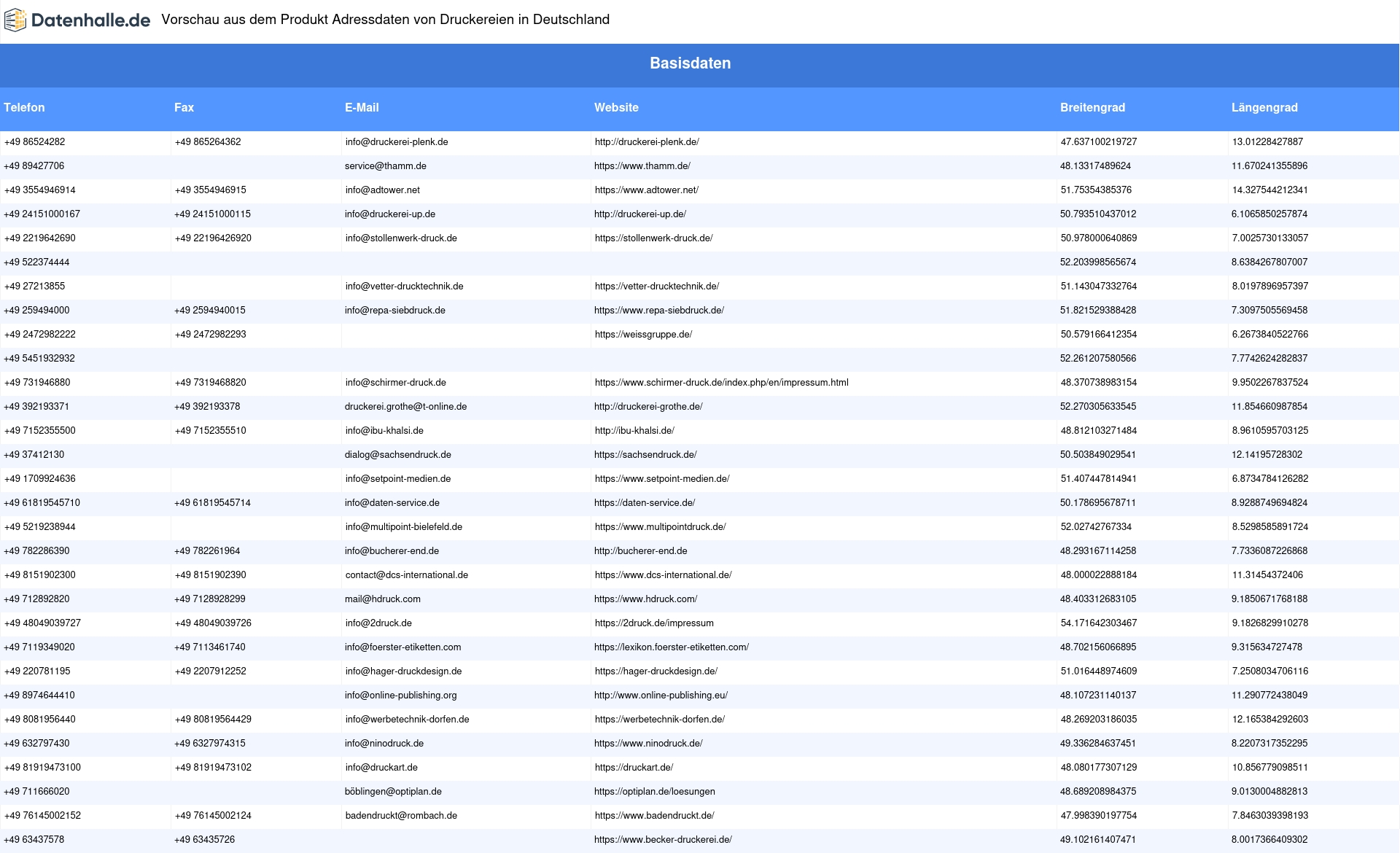The width and height of the screenshot is (1400, 853).
Task: Select email böblingen@optiplan.de
Action: pyautogui.click(x=393, y=792)
